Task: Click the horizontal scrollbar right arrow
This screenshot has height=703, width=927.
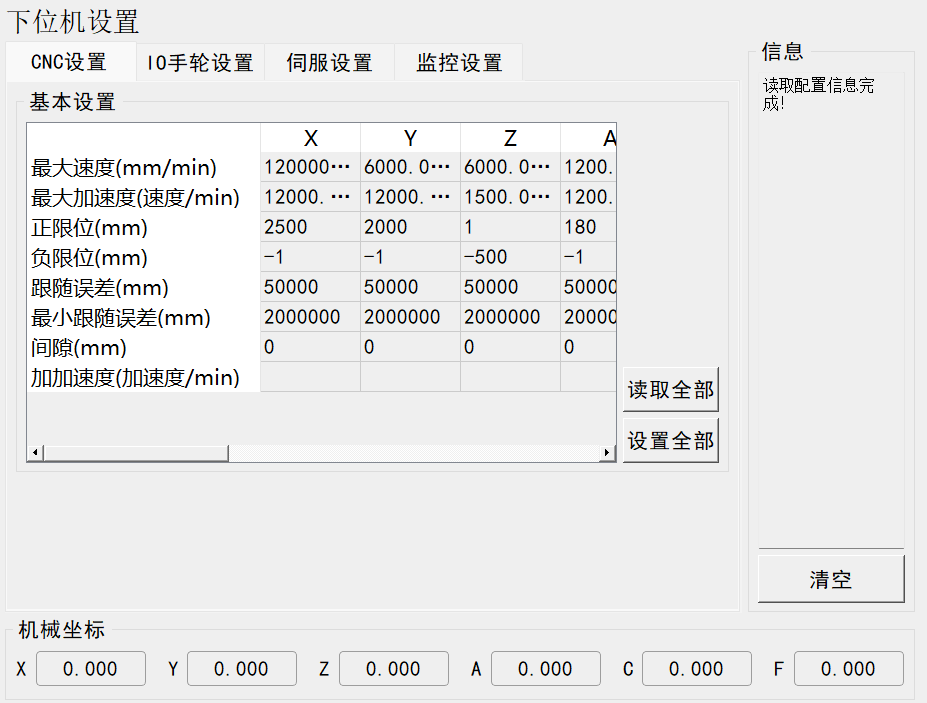Action: point(606,453)
